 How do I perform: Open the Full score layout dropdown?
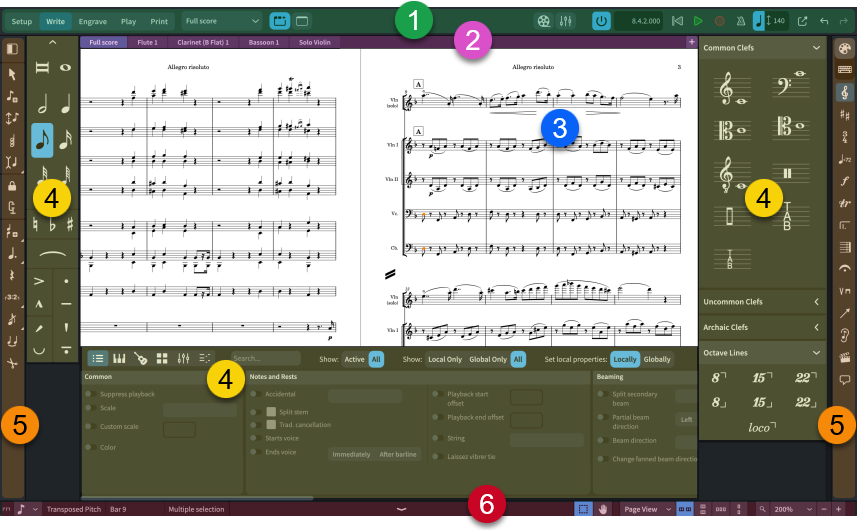tap(222, 20)
